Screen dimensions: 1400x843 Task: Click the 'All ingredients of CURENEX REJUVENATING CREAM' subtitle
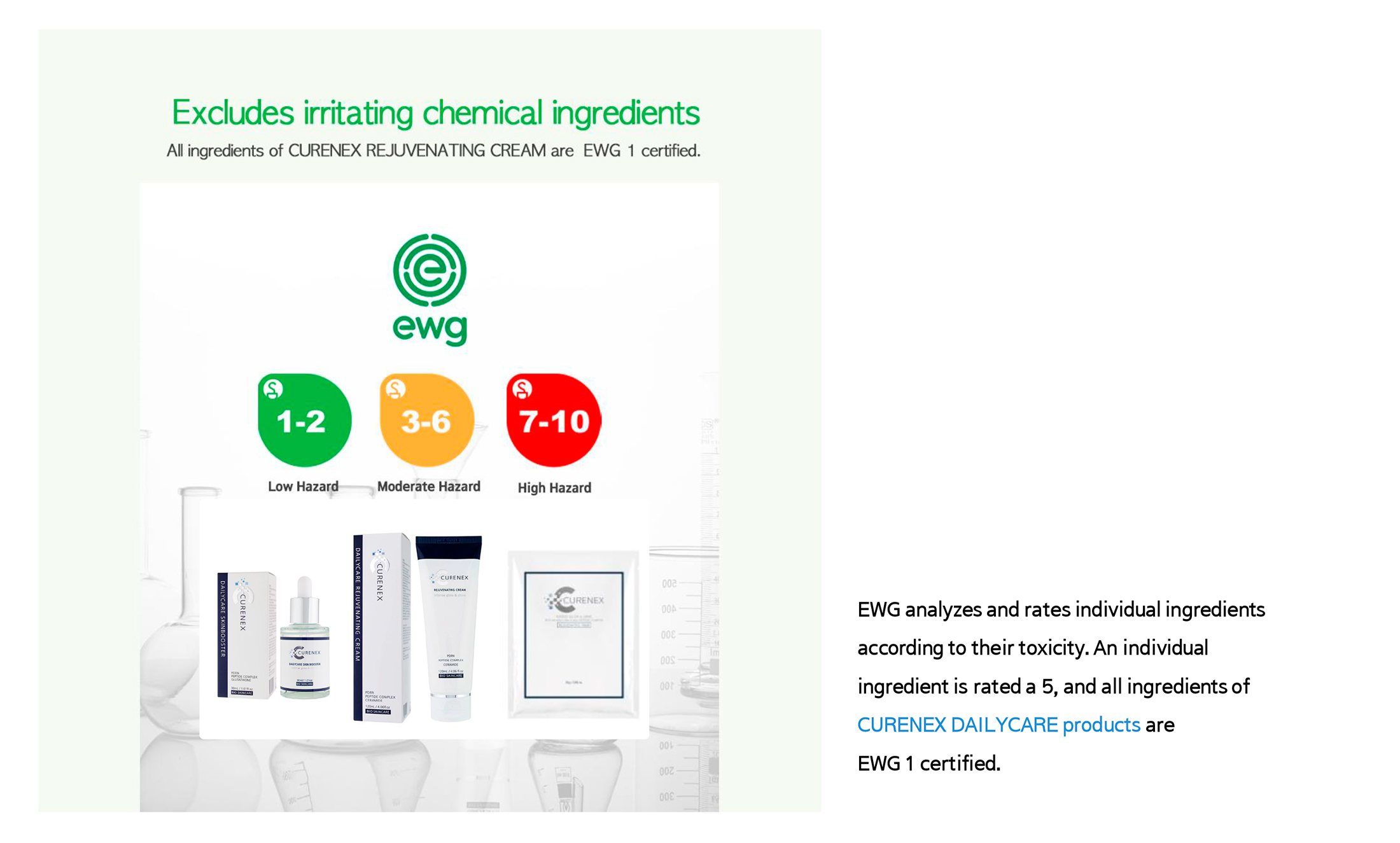point(433,151)
